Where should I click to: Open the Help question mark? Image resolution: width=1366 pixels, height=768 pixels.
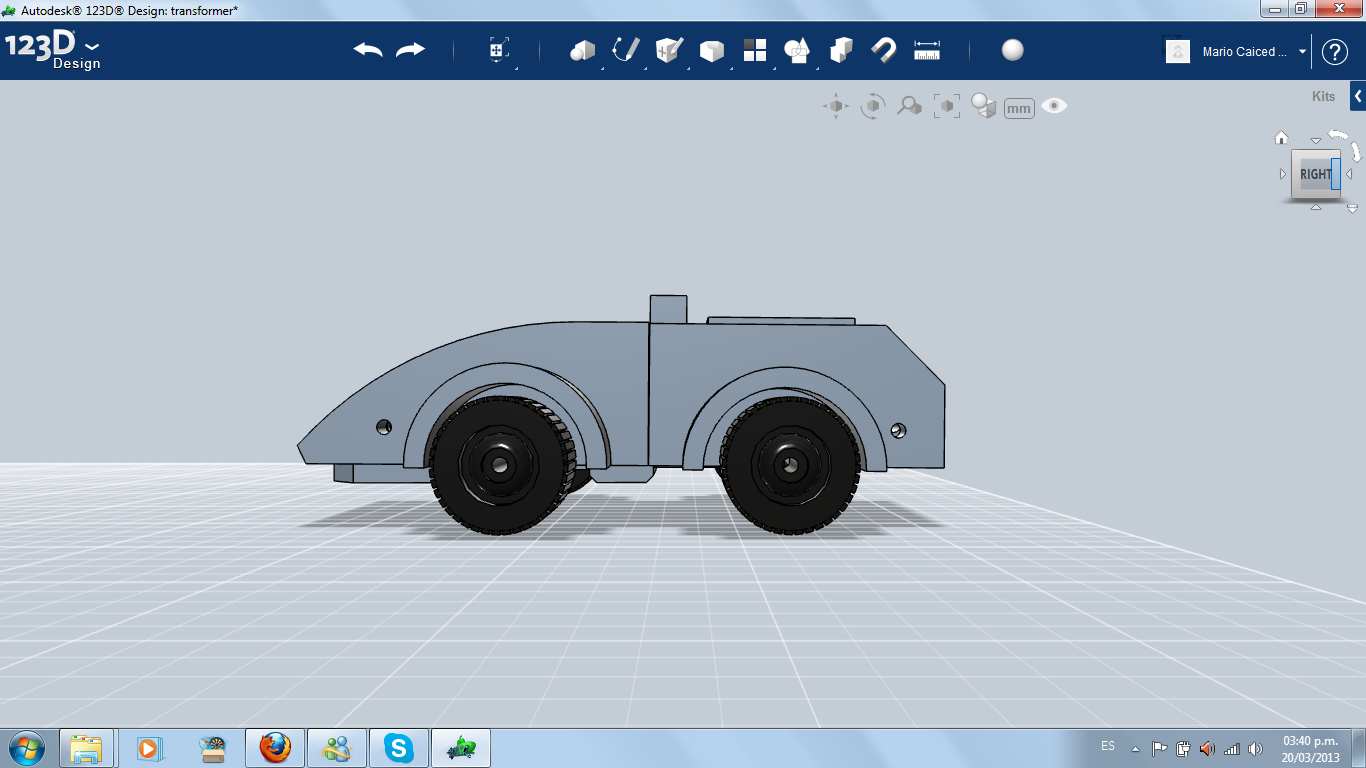click(x=1335, y=52)
